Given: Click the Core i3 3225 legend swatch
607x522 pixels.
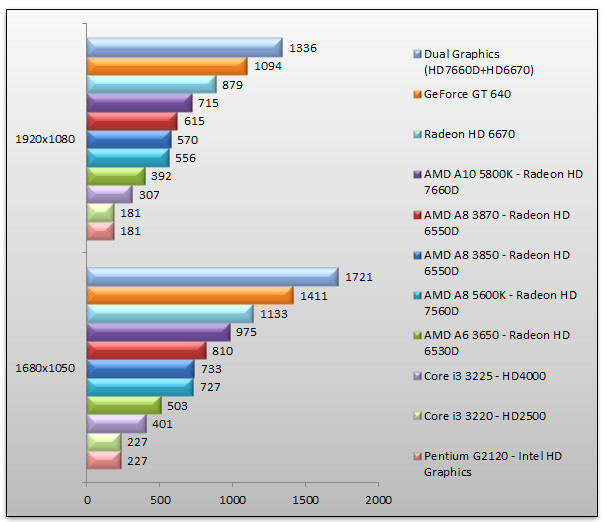Looking at the screenshot, I should pos(417,376).
